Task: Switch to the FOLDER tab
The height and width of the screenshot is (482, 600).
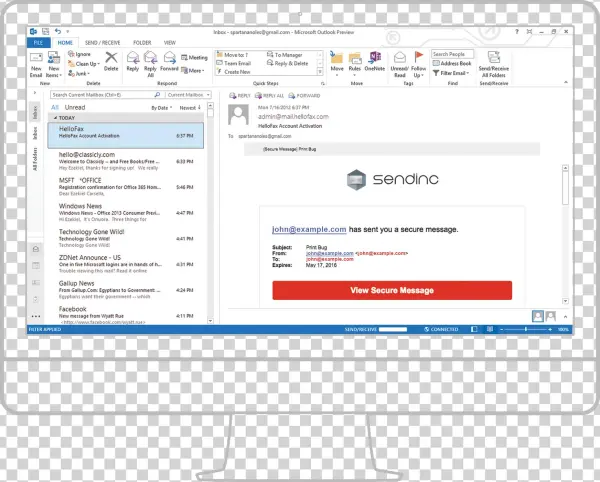Action: (x=142, y=42)
